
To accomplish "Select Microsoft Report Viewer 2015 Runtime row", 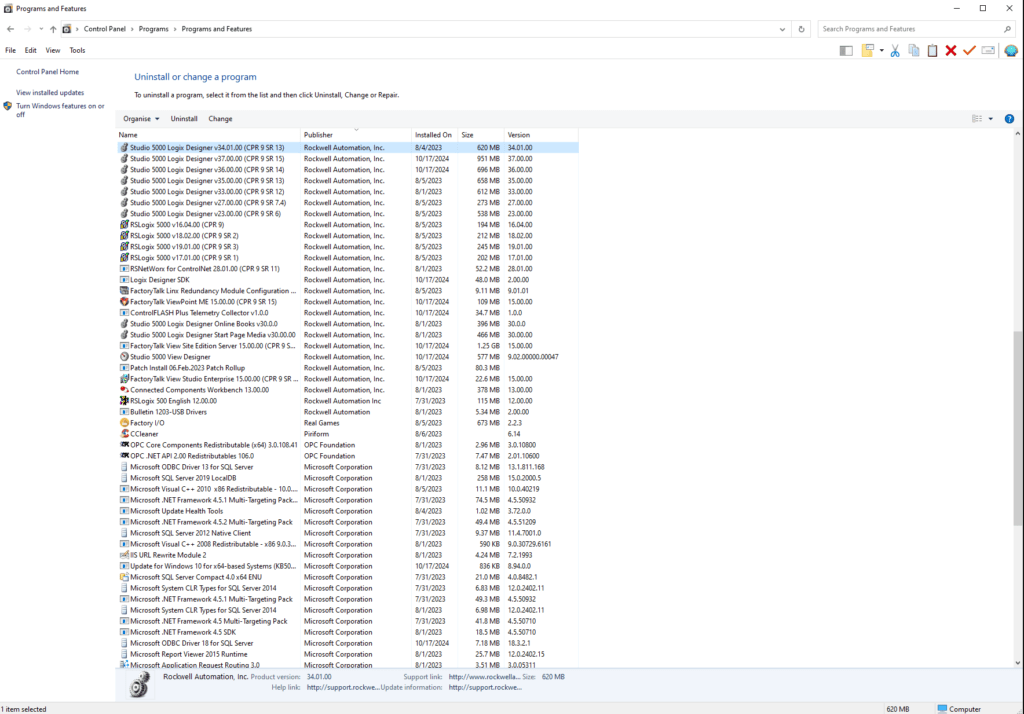I will click(x=347, y=654).
